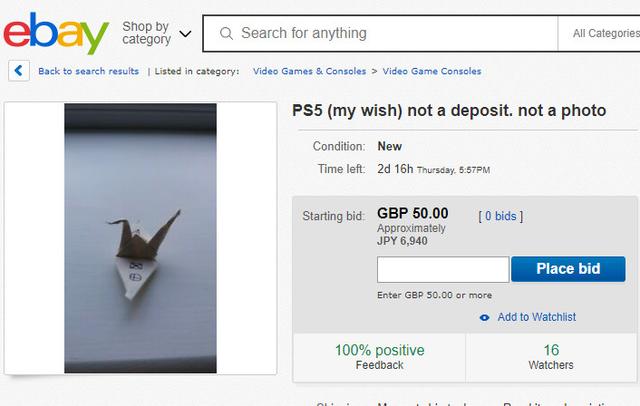Image resolution: width=640 pixels, height=406 pixels.
Task: Click the GBP 50.00 starting bid price
Action: coord(412,213)
